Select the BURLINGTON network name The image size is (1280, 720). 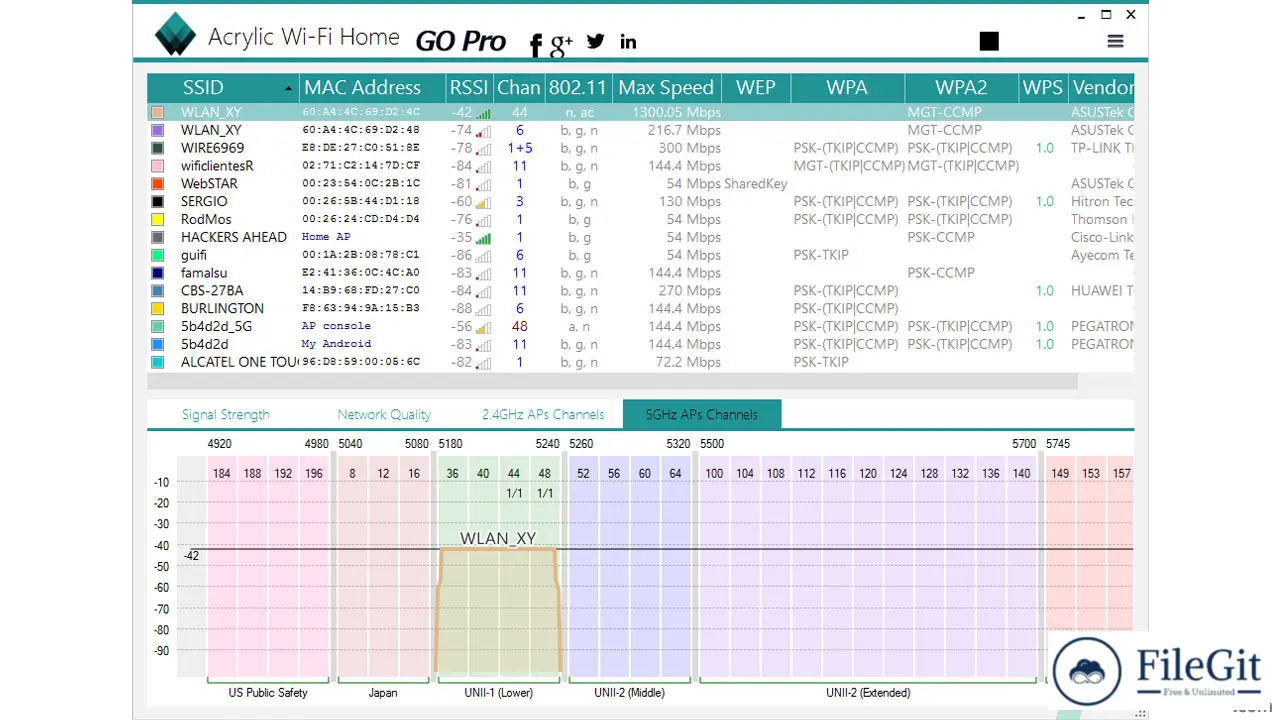(222, 308)
